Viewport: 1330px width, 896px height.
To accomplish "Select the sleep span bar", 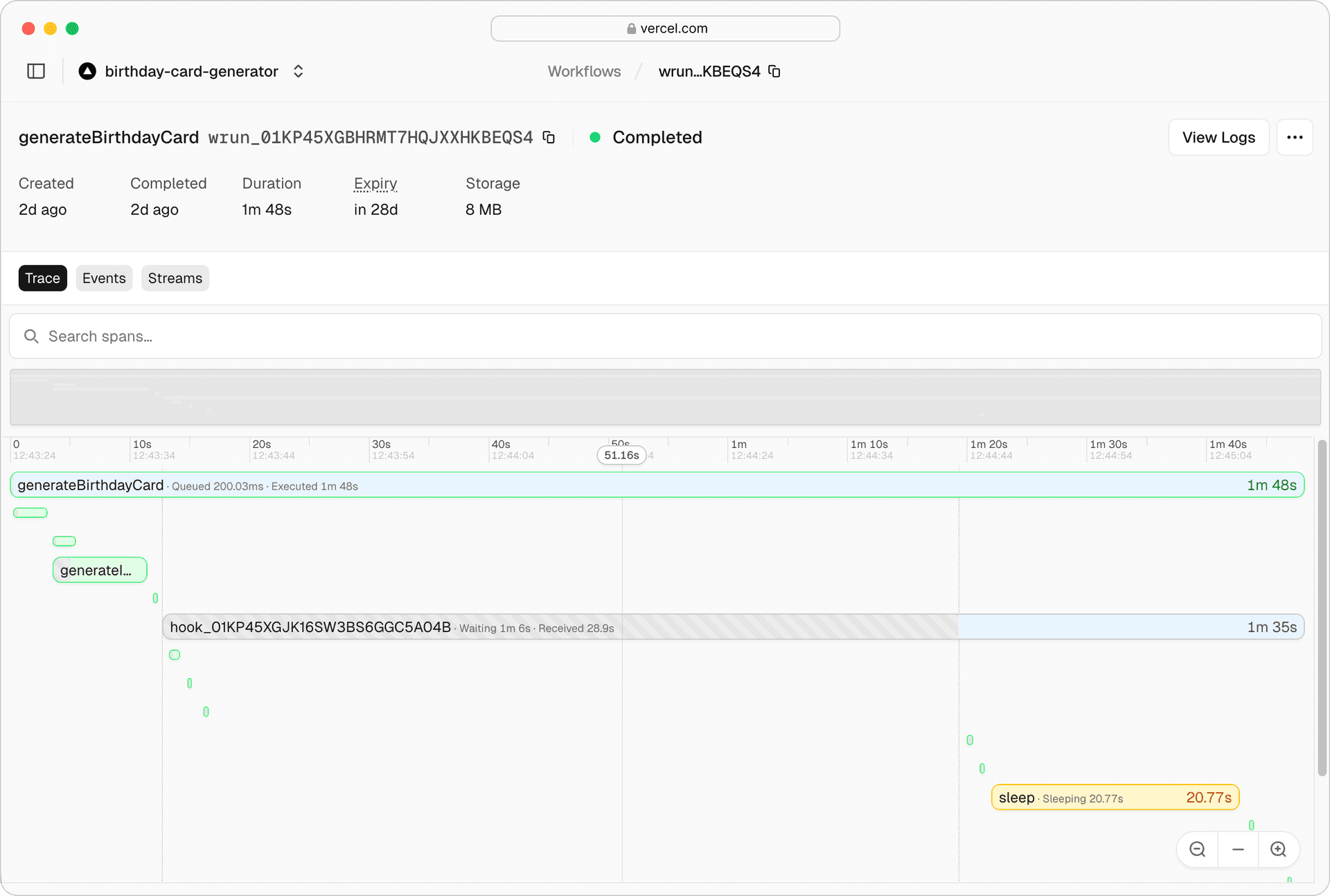I will tap(1114, 797).
